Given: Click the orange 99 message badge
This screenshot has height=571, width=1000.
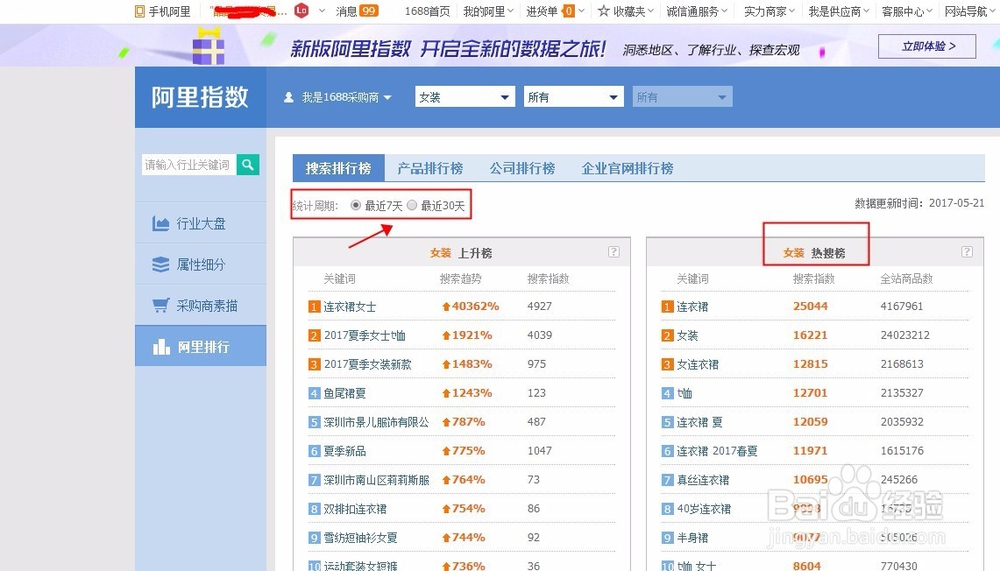Looking at the screenshot, I should coord(369,11).
